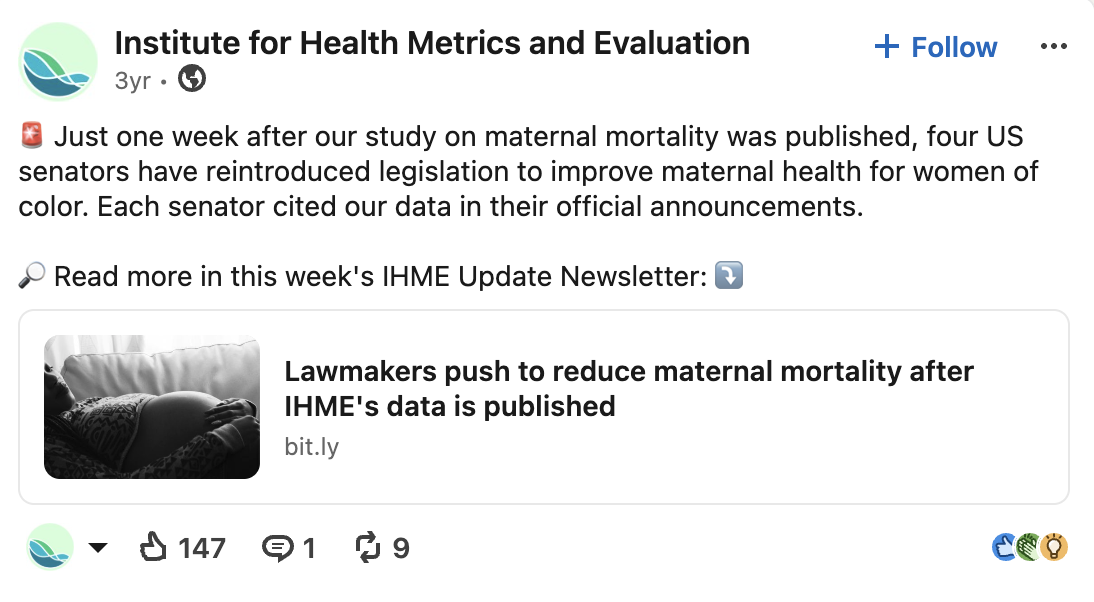Click the small IHME avatar beside dropdown

[x=50, y=547]
